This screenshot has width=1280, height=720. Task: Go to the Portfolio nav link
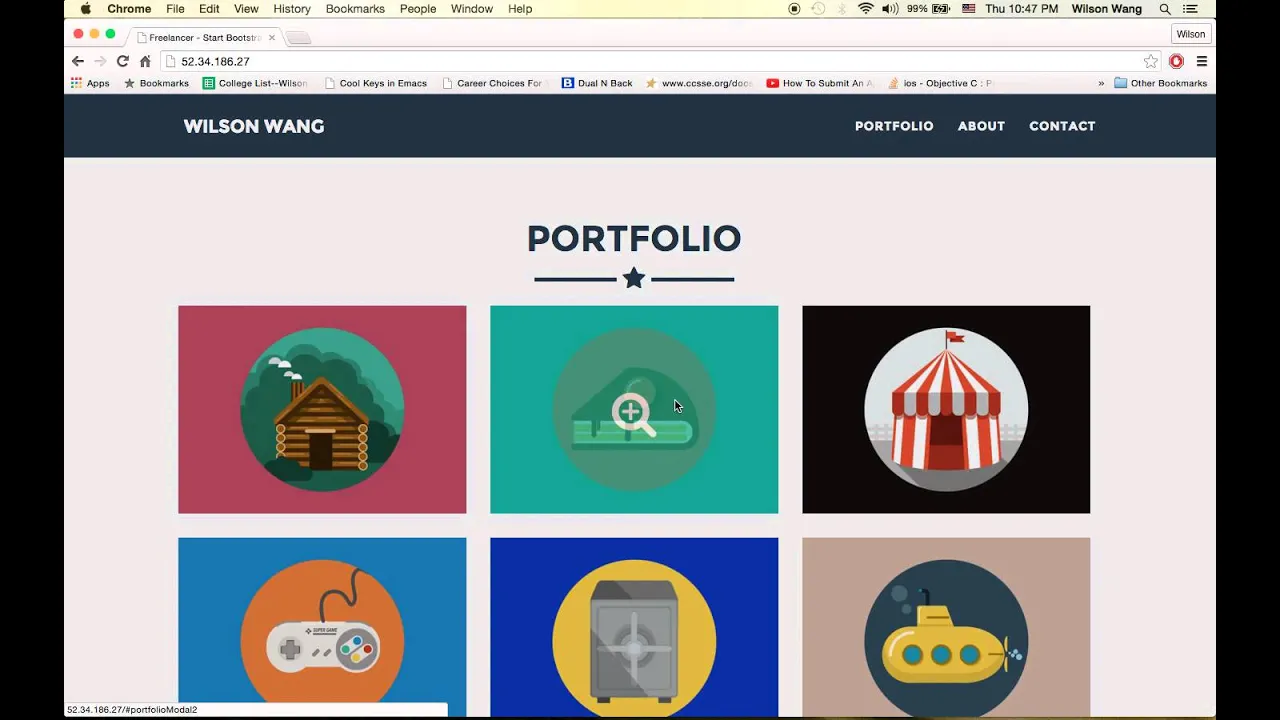coord(894,126)
